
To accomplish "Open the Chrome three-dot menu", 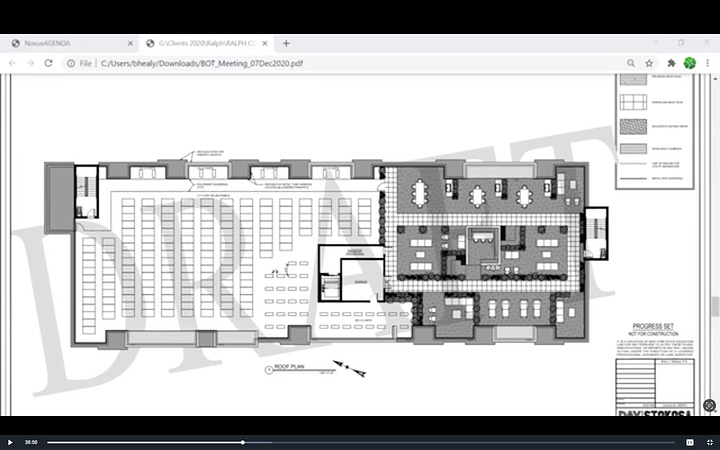I will coord(708,63).
